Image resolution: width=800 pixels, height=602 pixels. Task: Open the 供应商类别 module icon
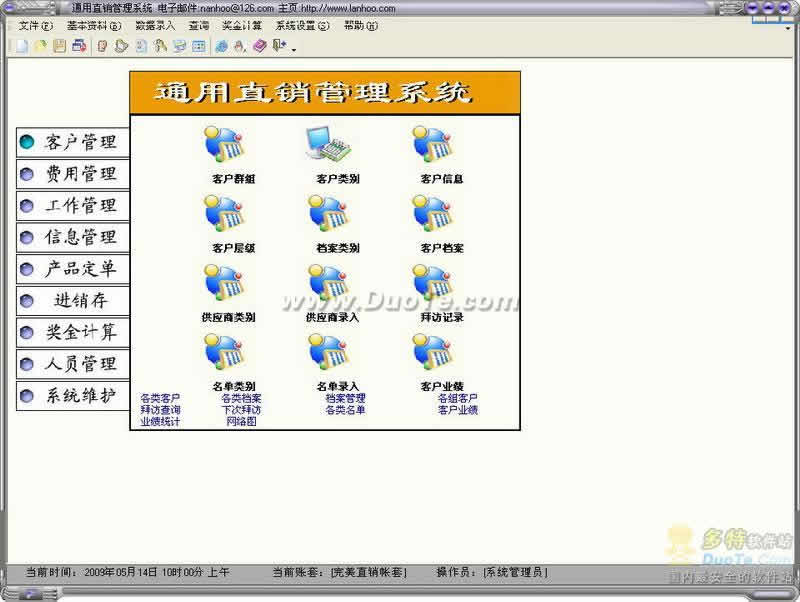(224, 283)
